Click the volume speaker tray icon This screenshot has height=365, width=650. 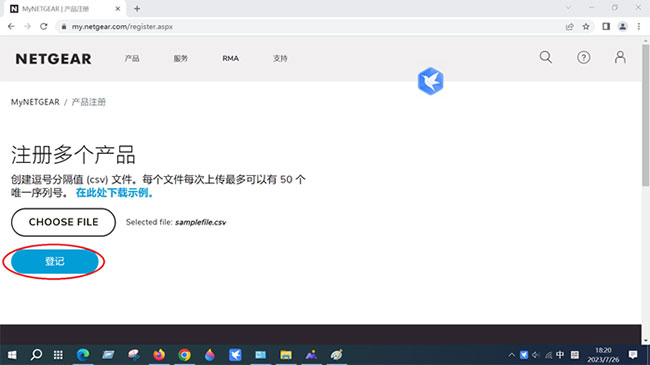pyautogui.click(x=536, y=355)
